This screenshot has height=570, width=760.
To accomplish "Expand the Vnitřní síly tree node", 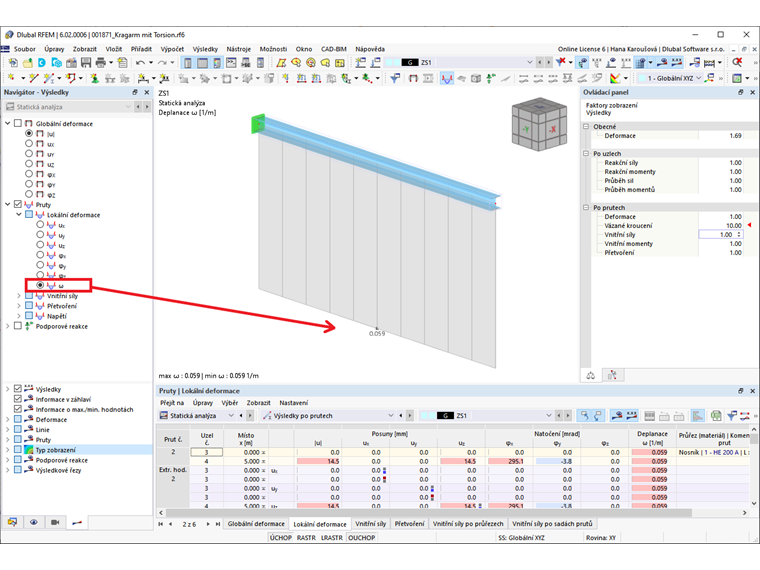I will coord(19,296).
